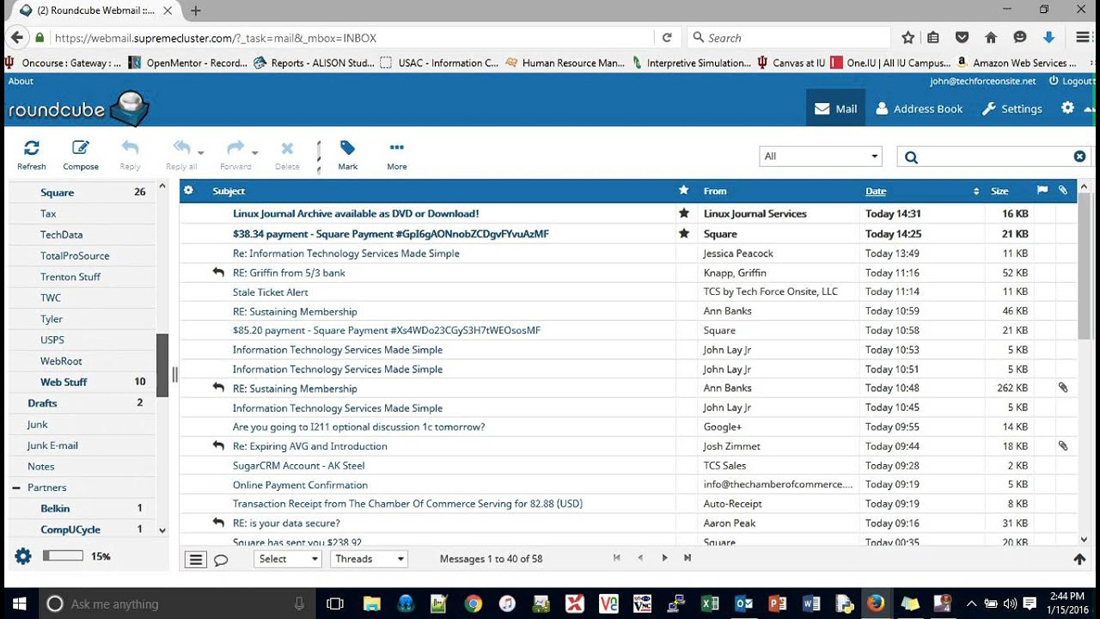Click the list options gear in header

(x=188, y=190)
